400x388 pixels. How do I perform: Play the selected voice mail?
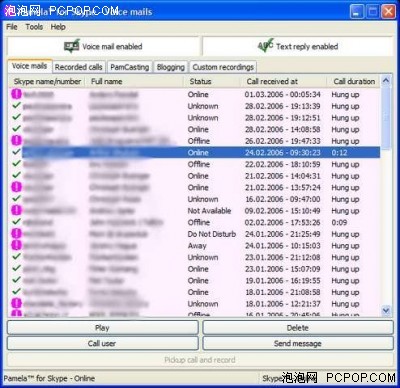103,328
